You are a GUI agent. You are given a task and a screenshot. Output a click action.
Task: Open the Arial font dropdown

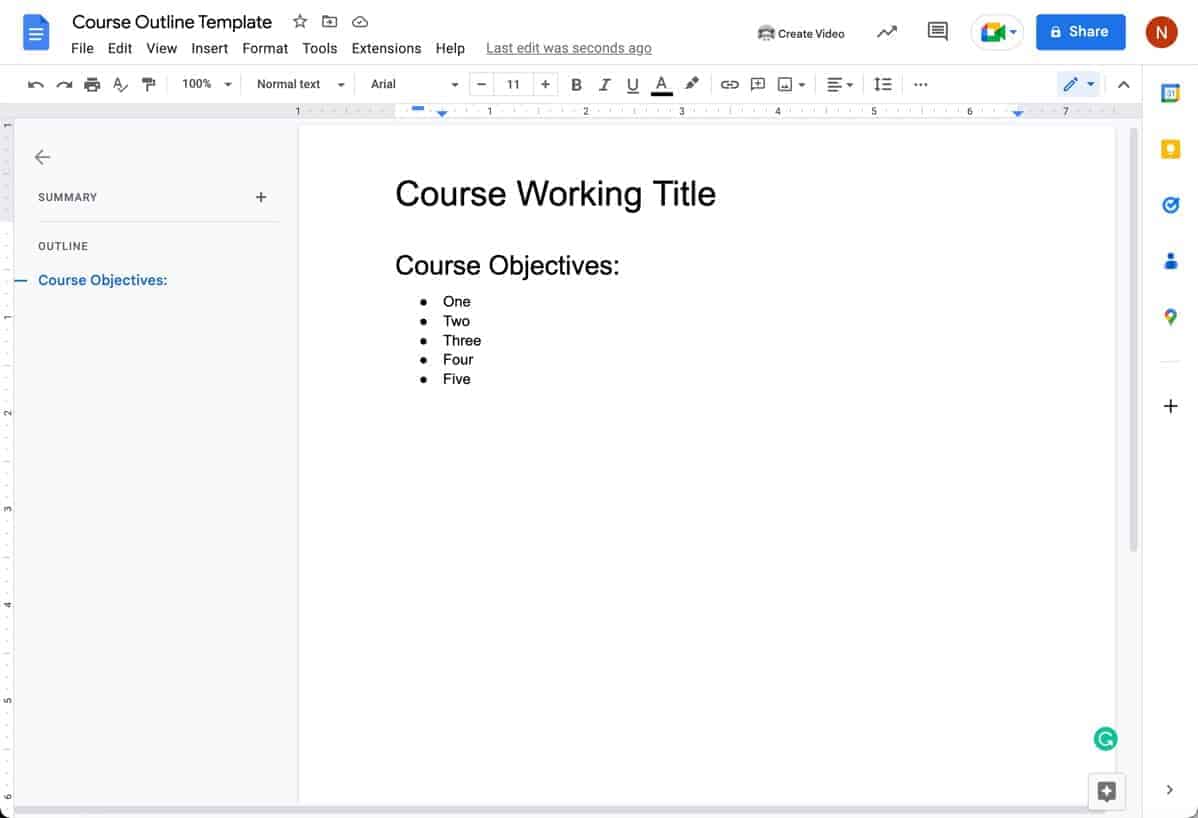click(414, 84)
